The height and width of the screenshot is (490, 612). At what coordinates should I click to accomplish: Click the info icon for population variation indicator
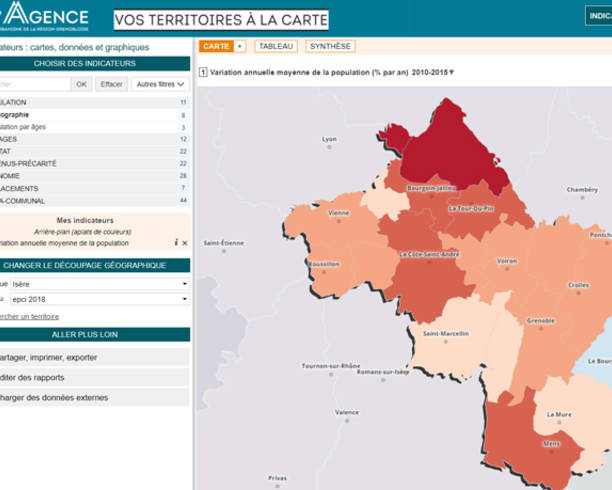tap(176, 243)
